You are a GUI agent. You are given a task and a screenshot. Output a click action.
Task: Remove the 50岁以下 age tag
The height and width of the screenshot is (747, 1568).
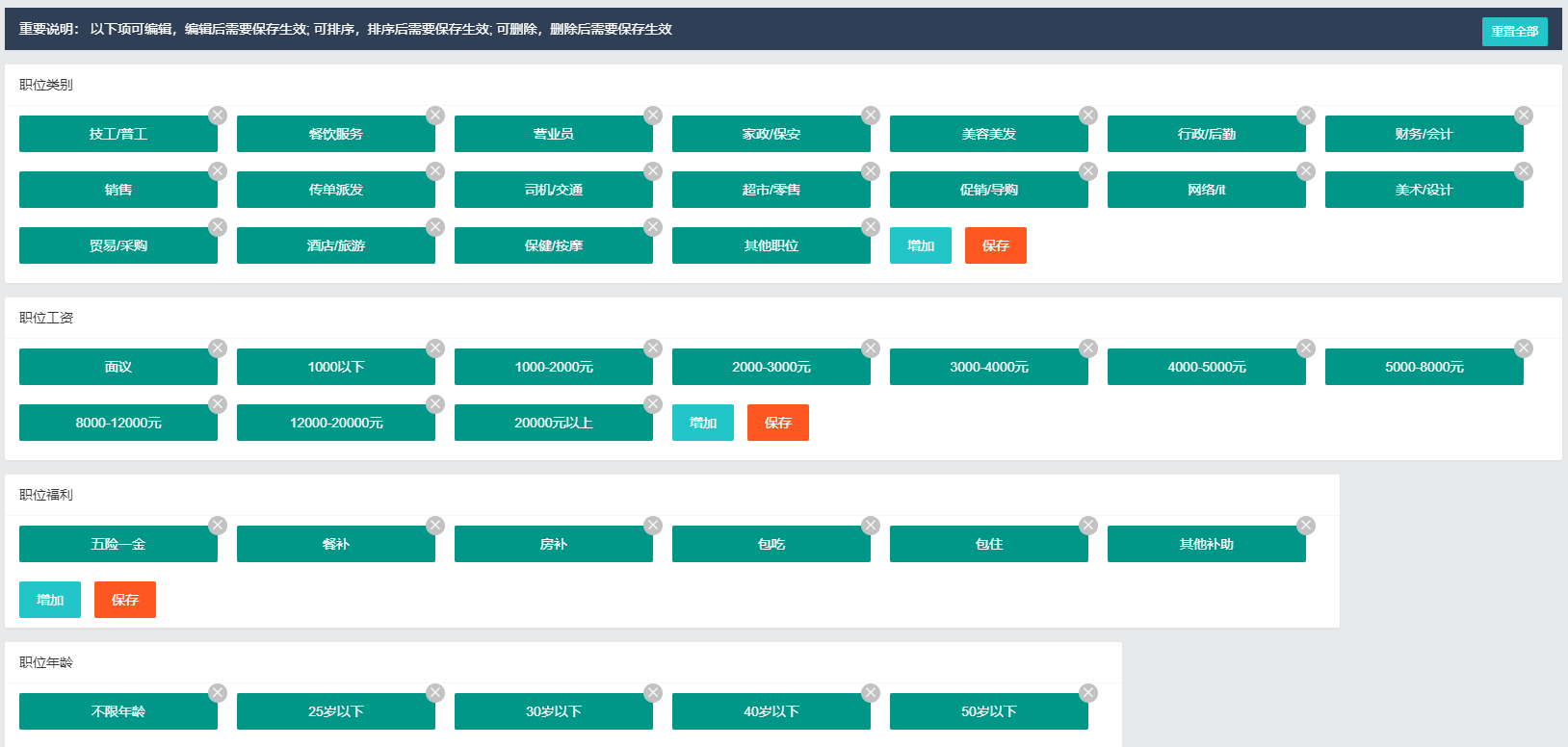[1088, 693]
